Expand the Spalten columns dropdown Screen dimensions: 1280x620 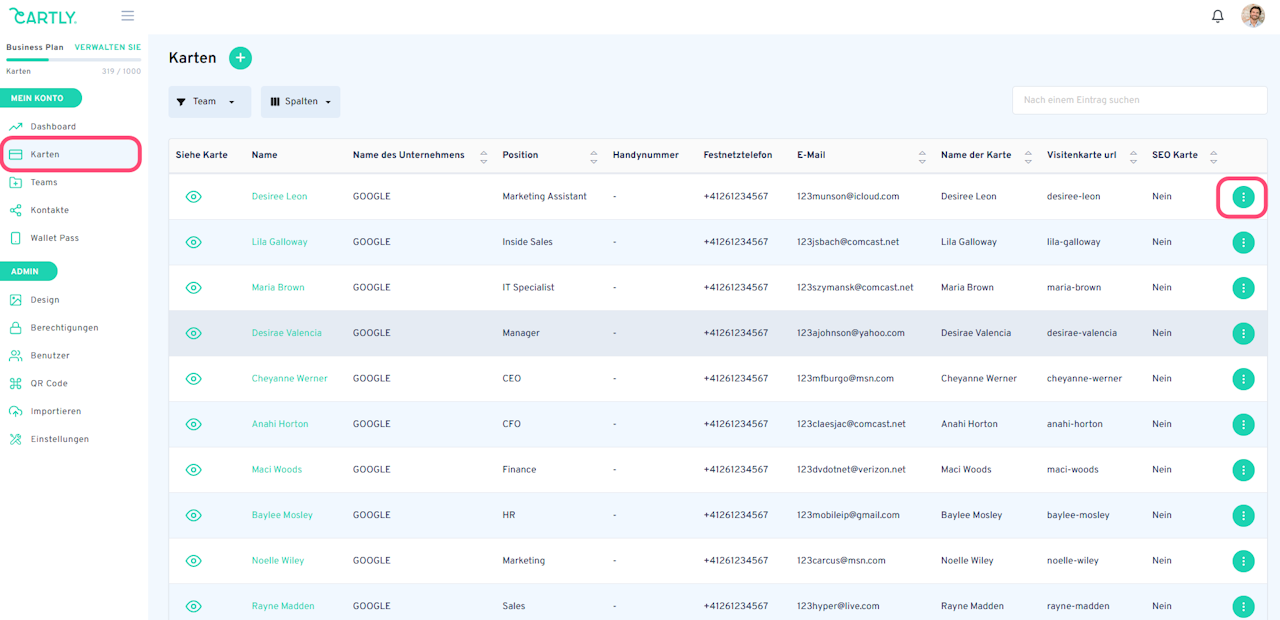[300, 102]
